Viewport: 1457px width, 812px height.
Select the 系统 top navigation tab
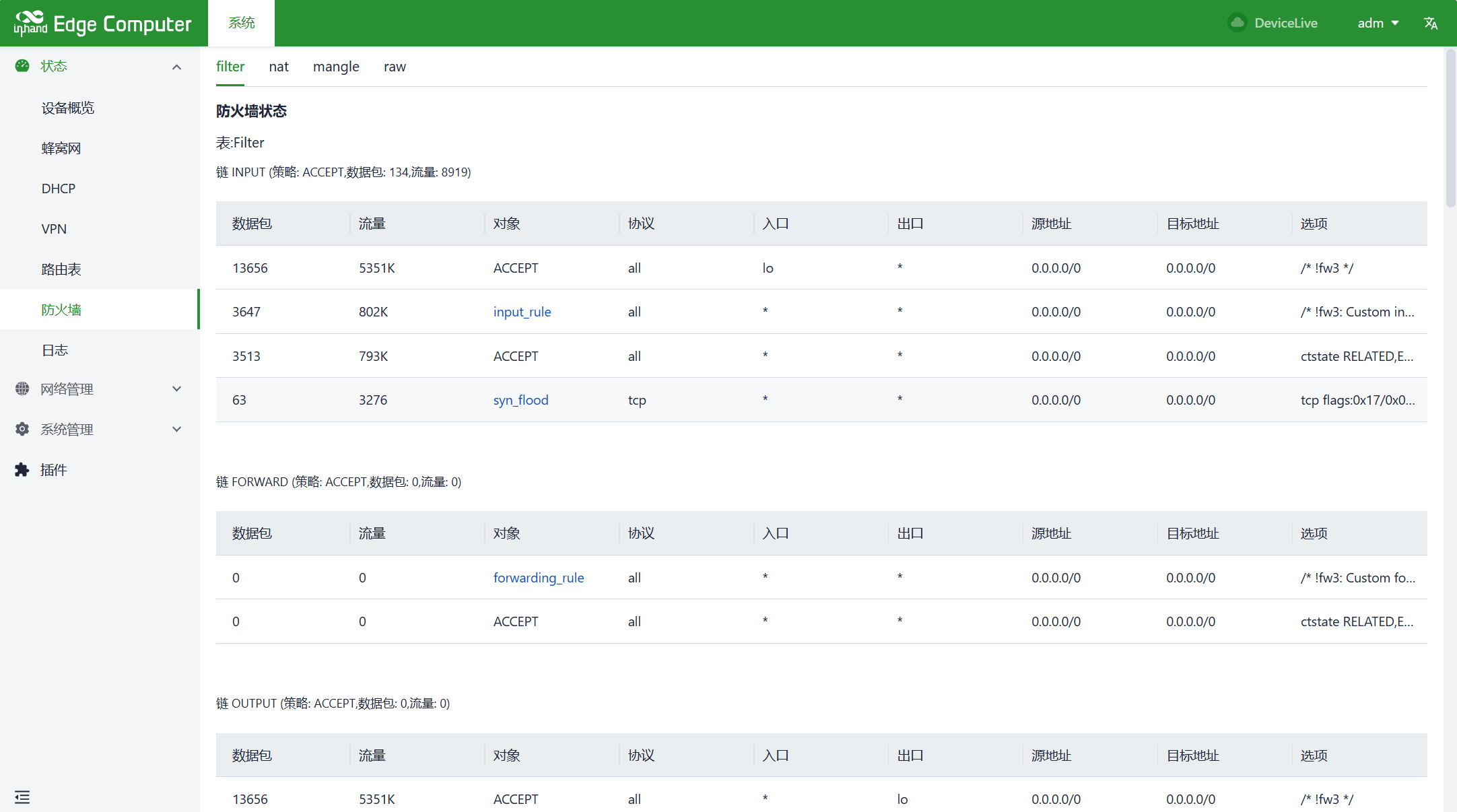pos(242,23)
